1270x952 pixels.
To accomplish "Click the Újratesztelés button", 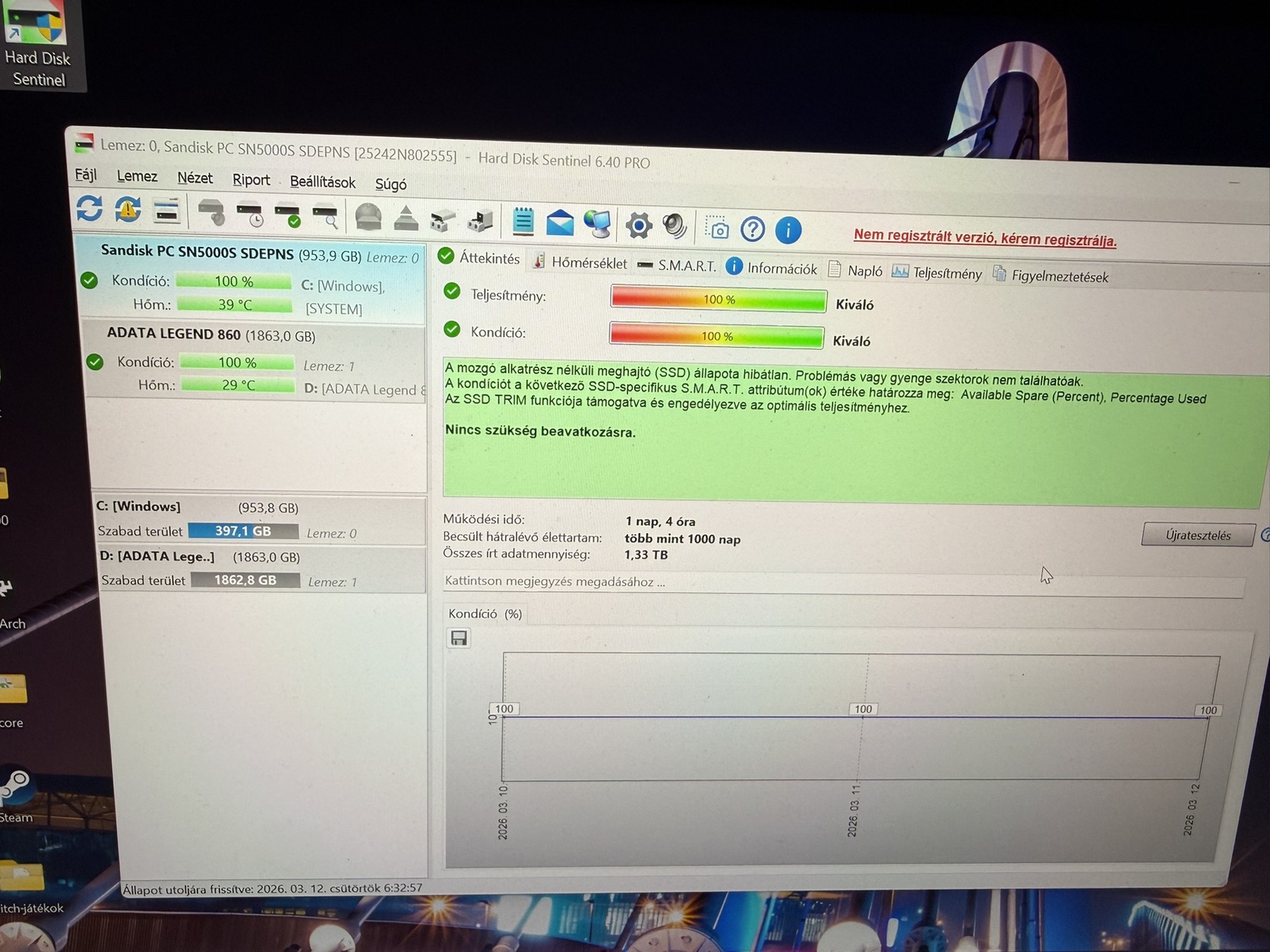I will (x=1198, y=534).
